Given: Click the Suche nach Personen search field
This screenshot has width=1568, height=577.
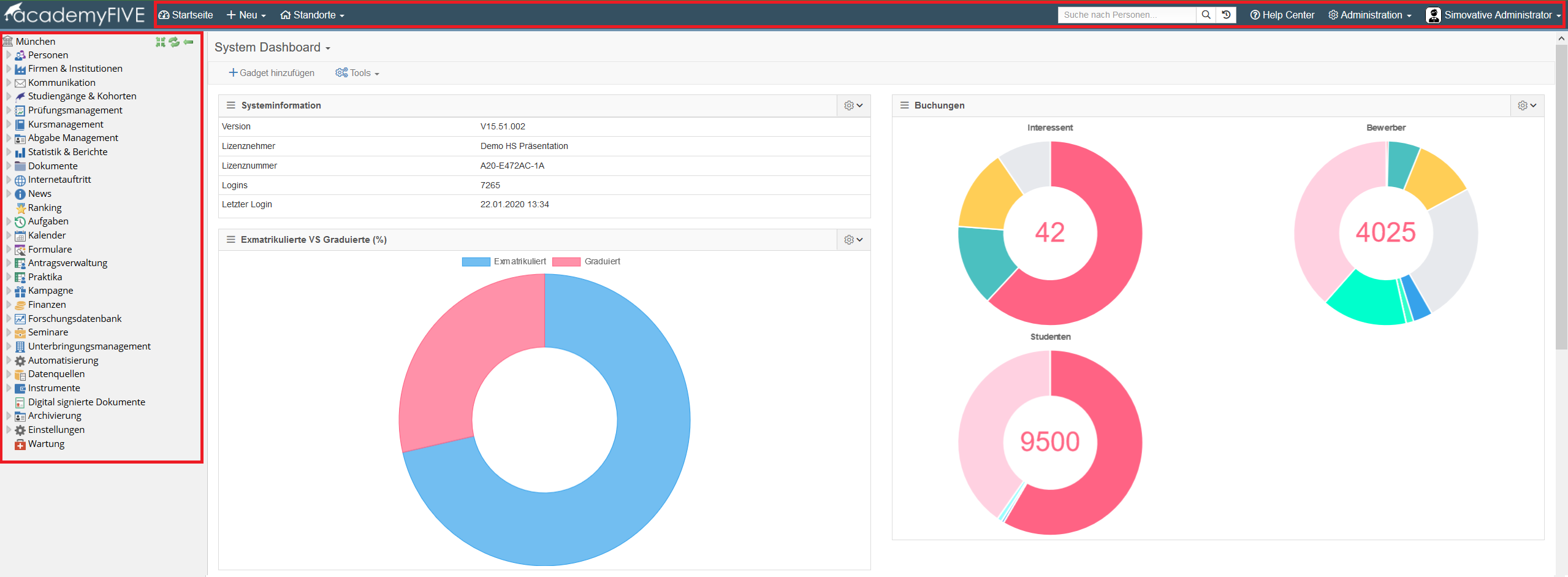Looking at the screenshot, I should (x=1127, y=15).
